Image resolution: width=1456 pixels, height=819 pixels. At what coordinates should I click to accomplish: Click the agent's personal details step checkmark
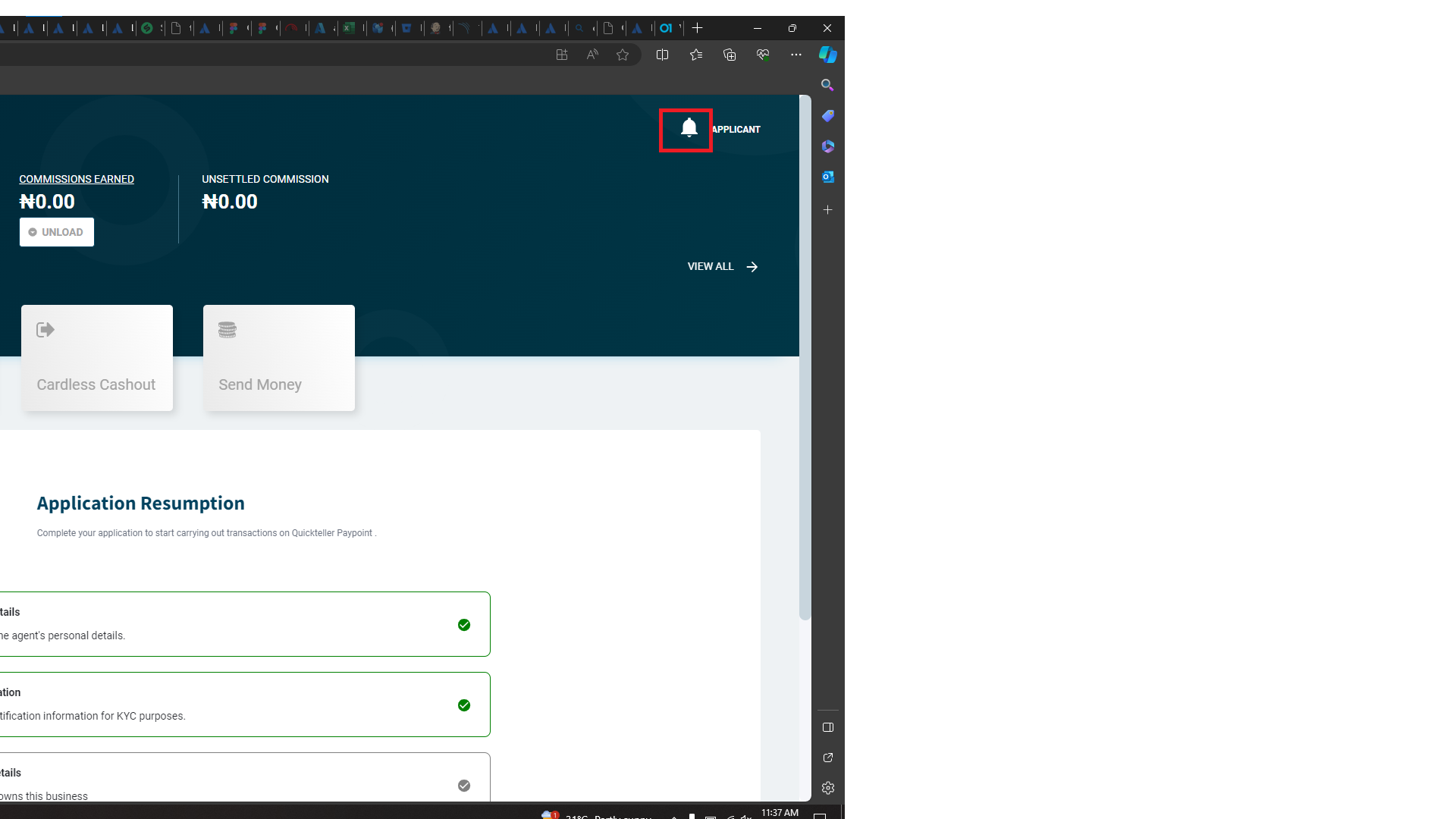pos(464,625)
